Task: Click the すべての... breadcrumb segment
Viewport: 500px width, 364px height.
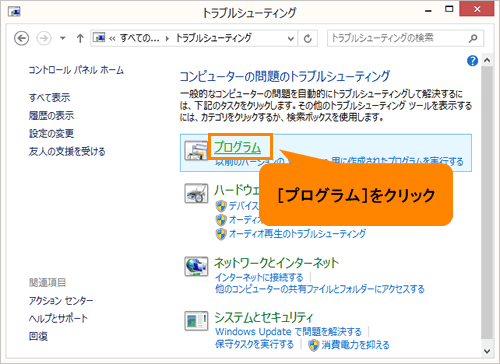Action: tap(140, 38)
